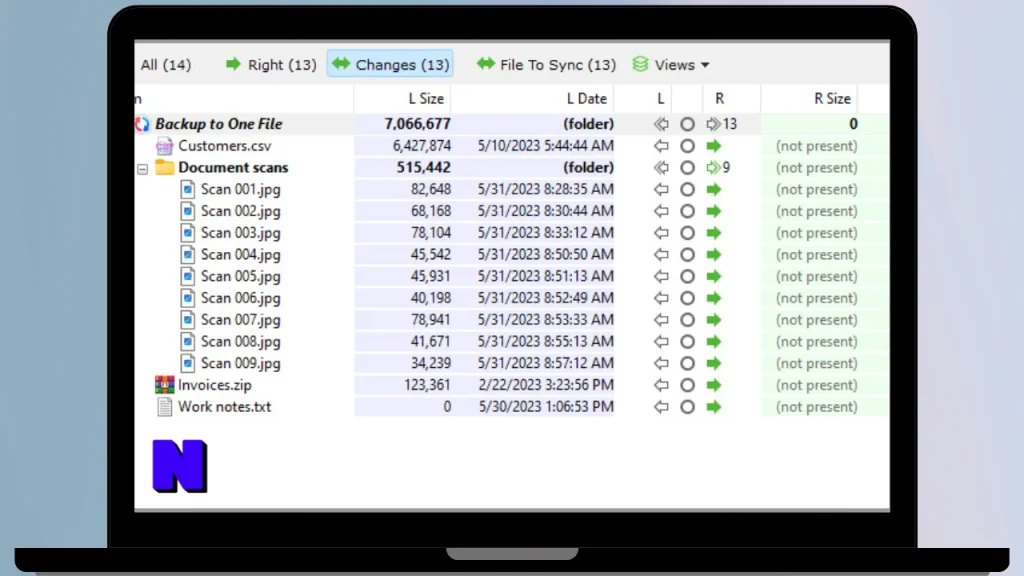1024x576 pixels.
Task: Click double left arrow for Backup to One File
Action: click(x=661, y=124)
